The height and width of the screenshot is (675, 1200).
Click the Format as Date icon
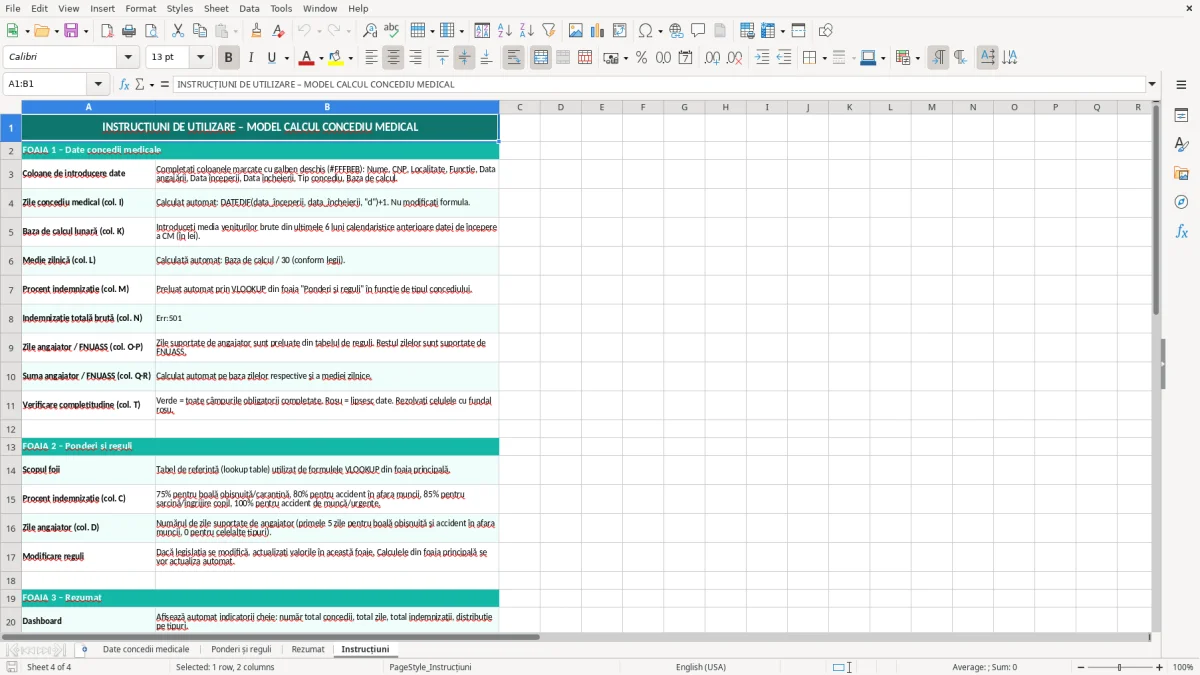click(x=685, y=58)
